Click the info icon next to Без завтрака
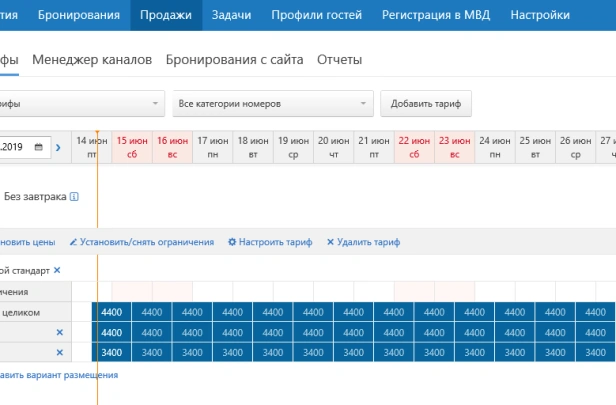 (x=74, y=197)
